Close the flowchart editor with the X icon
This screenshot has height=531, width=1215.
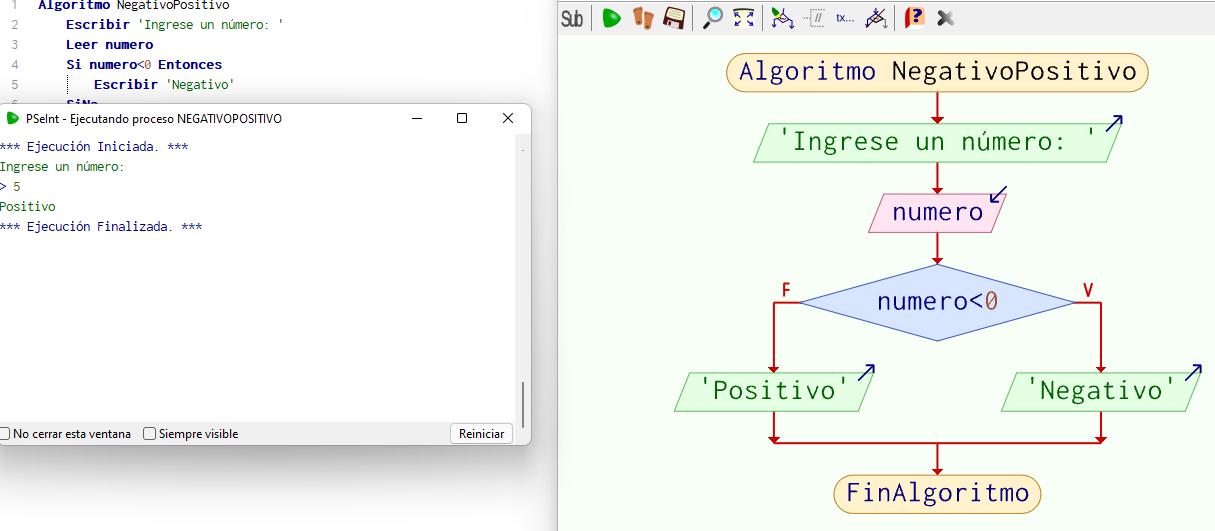click(x=945, y=18)
